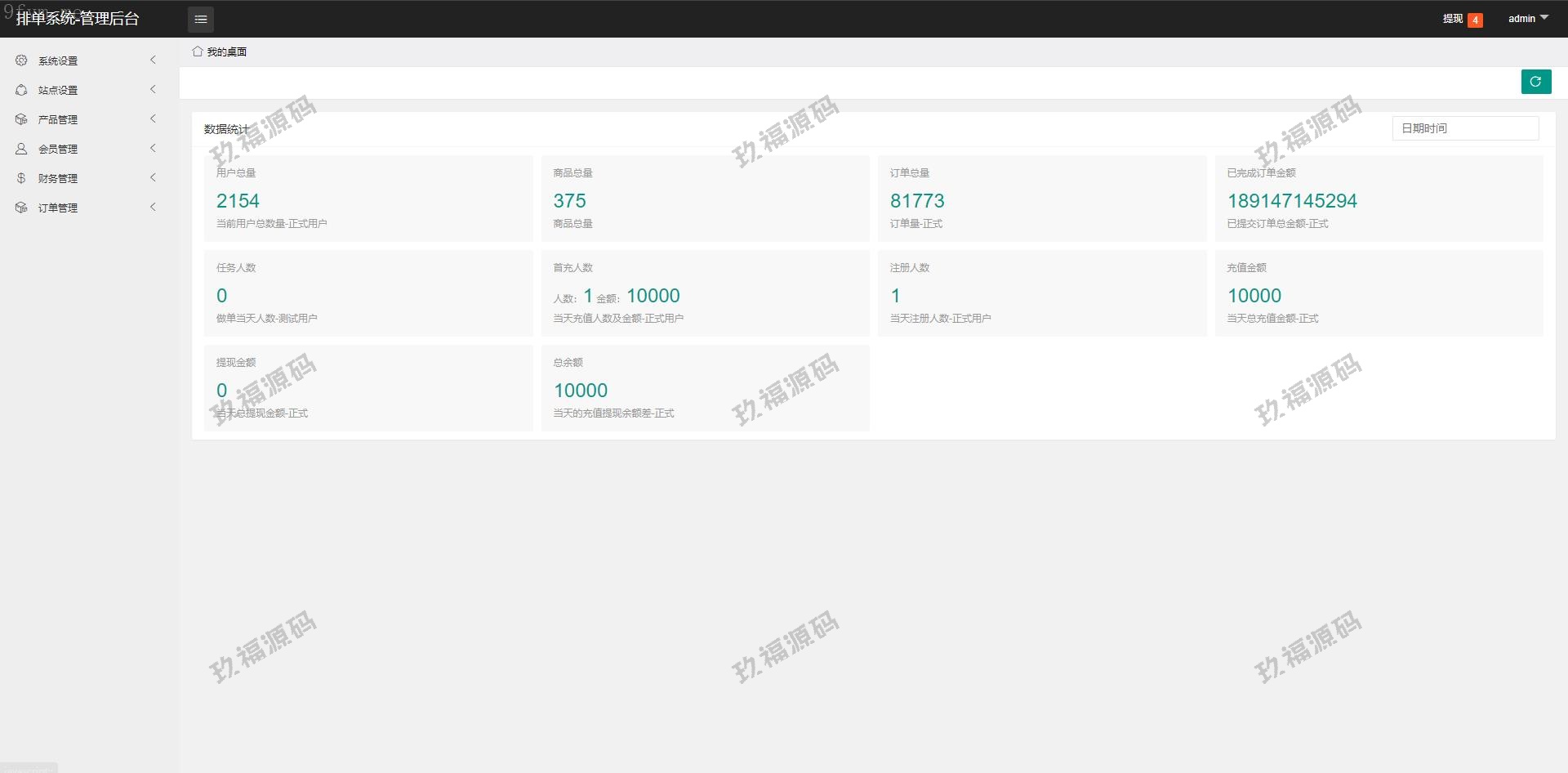Viewport: 1568px width, 773px height.
Task: Click the gear icon beside 系统设置
Action: [21, 60]
